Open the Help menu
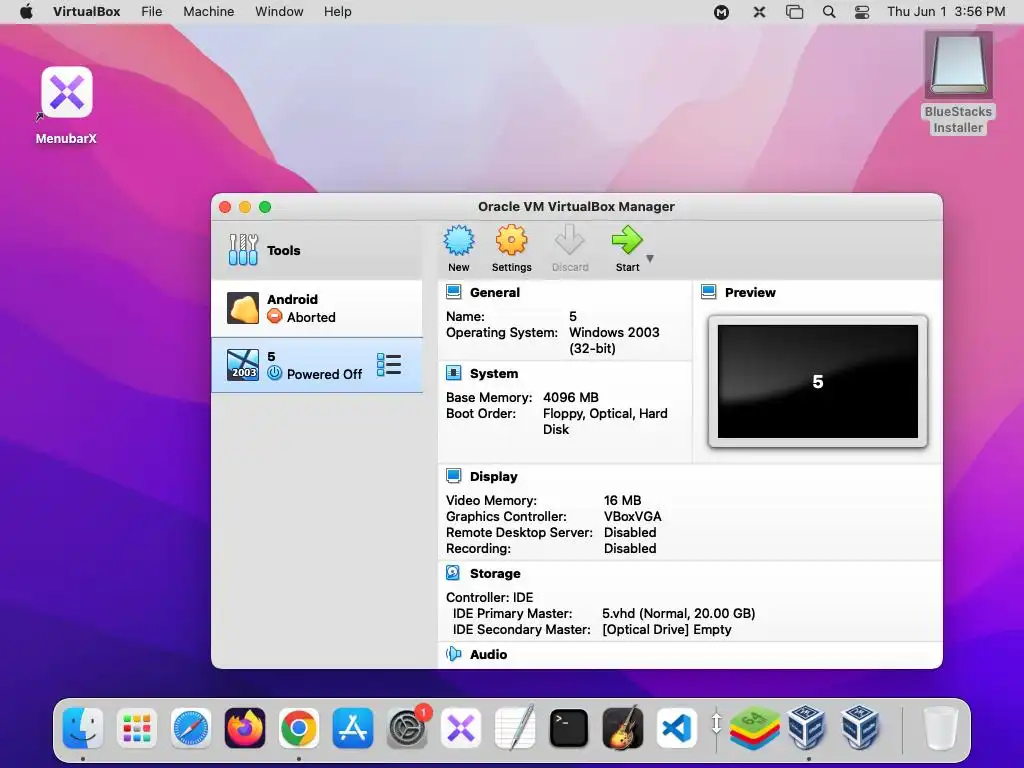 click(338, 12)
